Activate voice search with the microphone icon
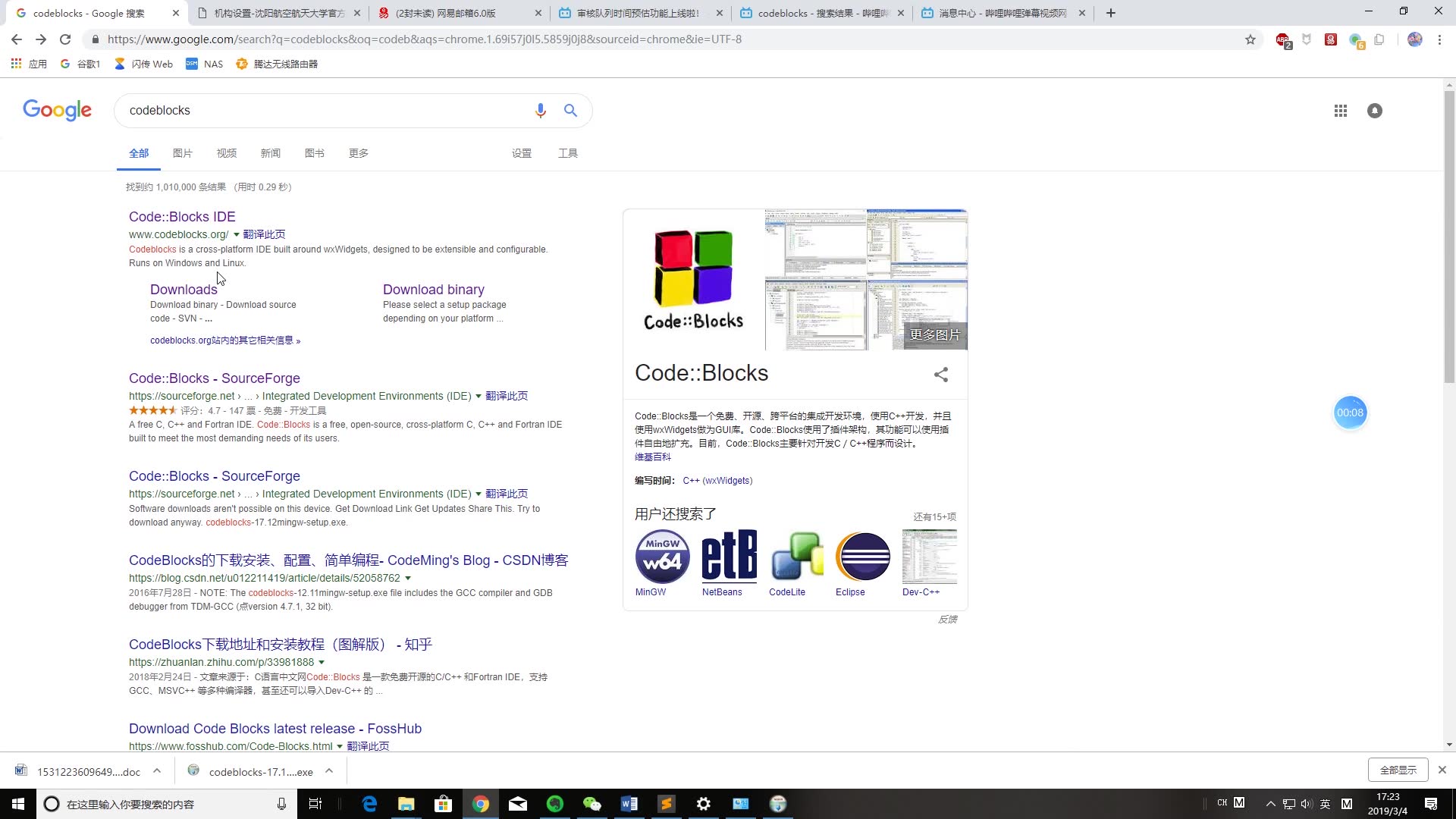The height and width of the screenshot is (819, 1456). (541, 110)
